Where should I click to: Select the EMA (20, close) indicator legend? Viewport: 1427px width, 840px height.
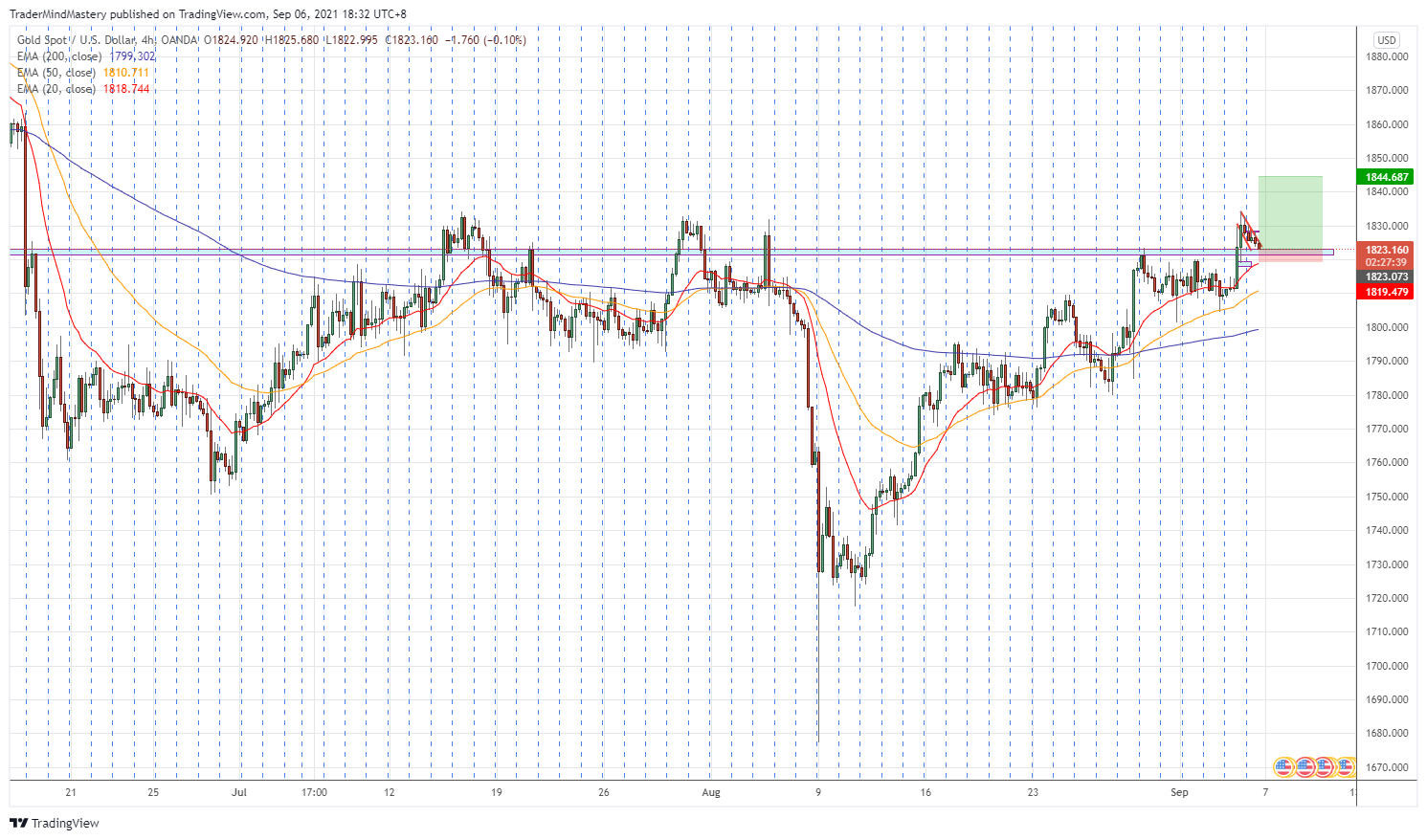(x=56, y=89)
